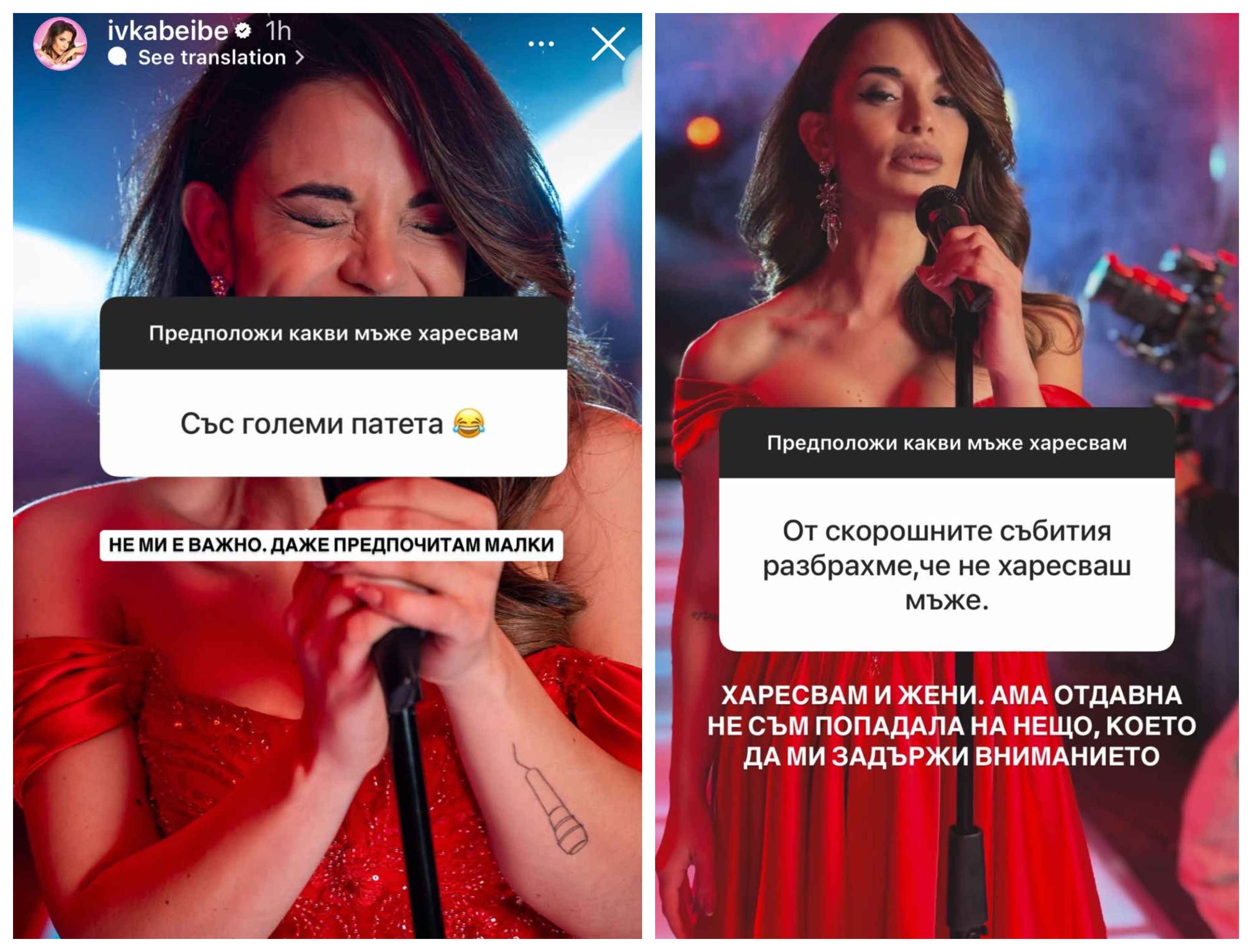1252x952 pixels.
Task: Select the See translation link
Action: 212,57
